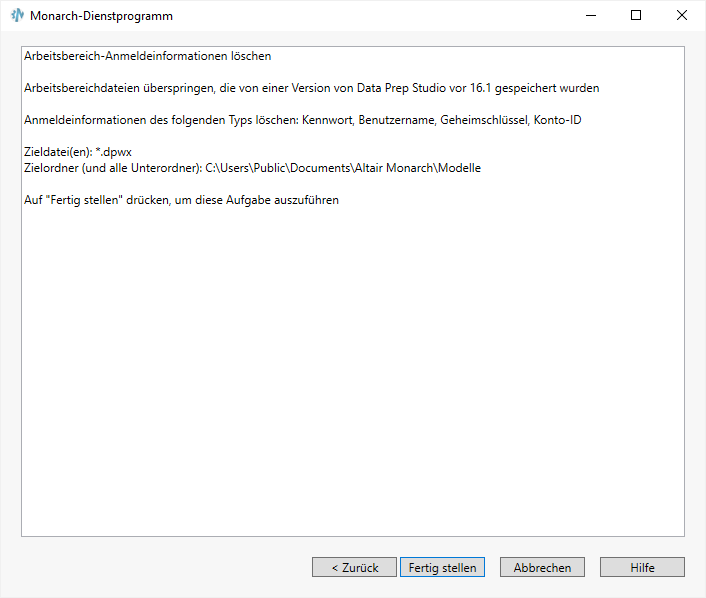Maximize the Monarch-Dienstprogramm window

tap(636, 15)
